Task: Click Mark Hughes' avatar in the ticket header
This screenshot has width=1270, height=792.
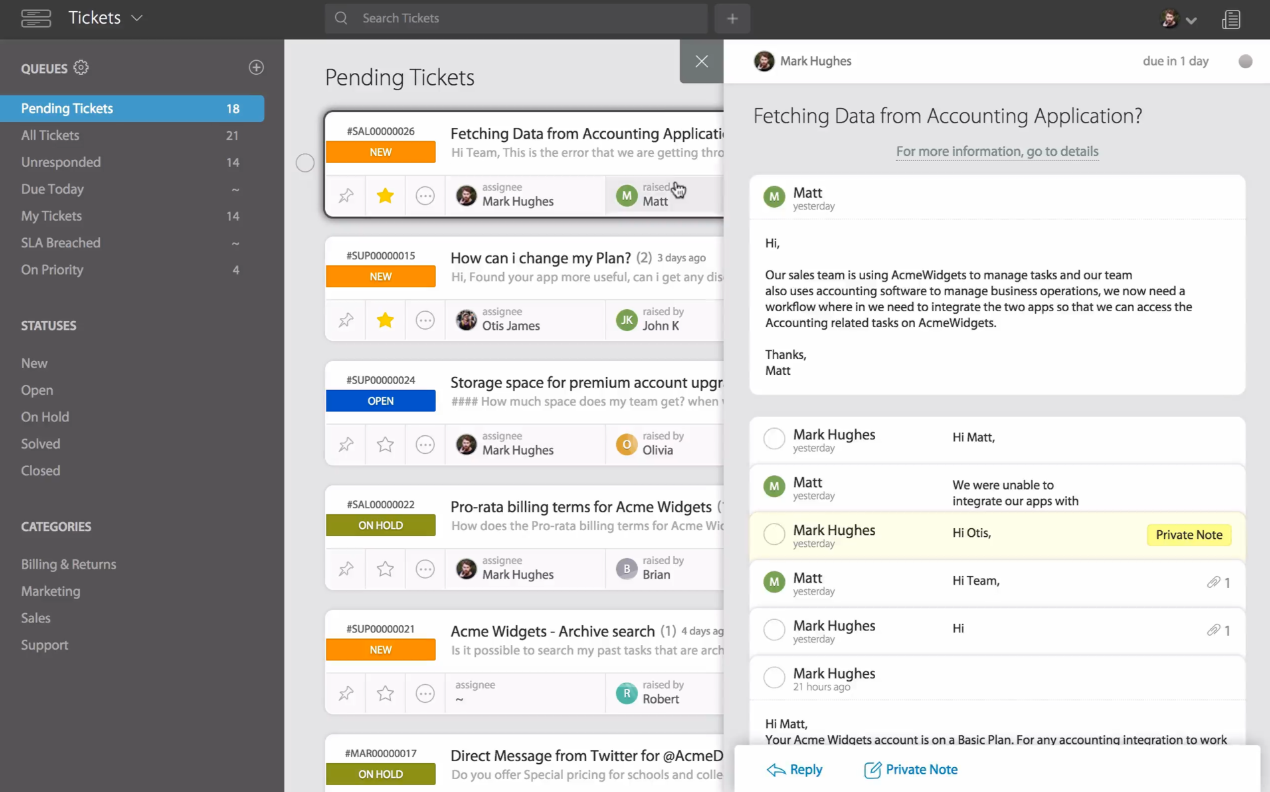Action: pos(764,61)
